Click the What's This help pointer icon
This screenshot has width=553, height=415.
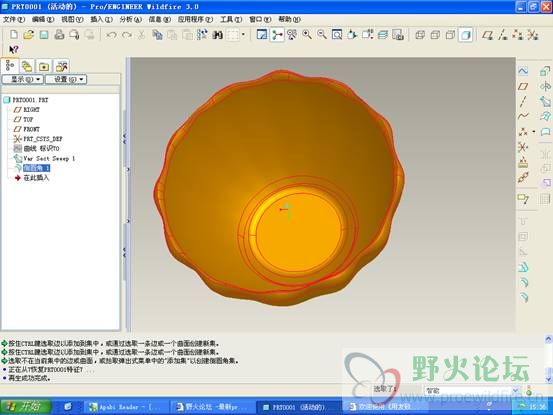(x=13, y=49)
